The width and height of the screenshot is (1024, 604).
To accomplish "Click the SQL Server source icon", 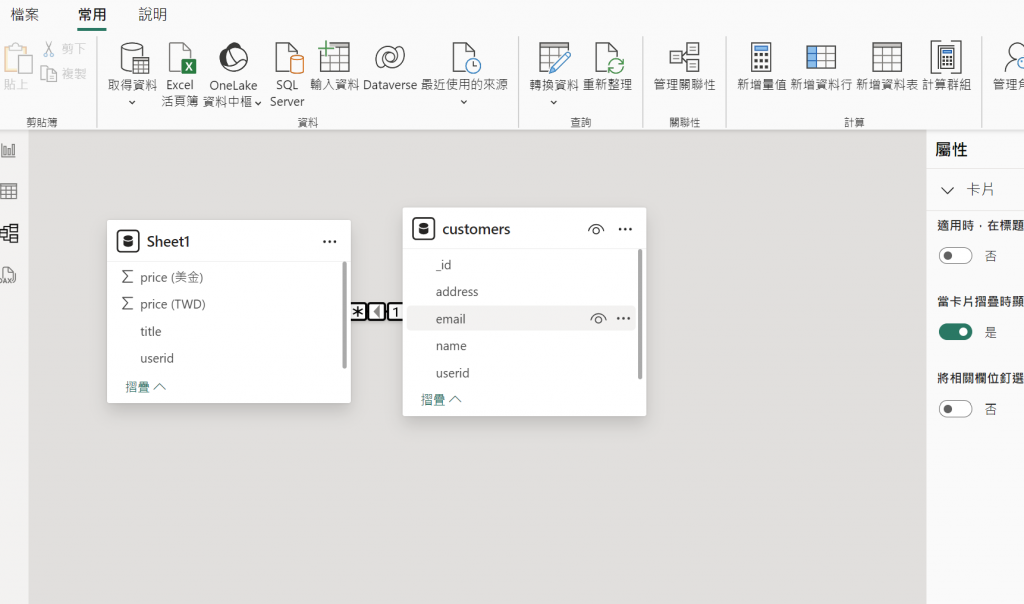I will tap(289, 58).
